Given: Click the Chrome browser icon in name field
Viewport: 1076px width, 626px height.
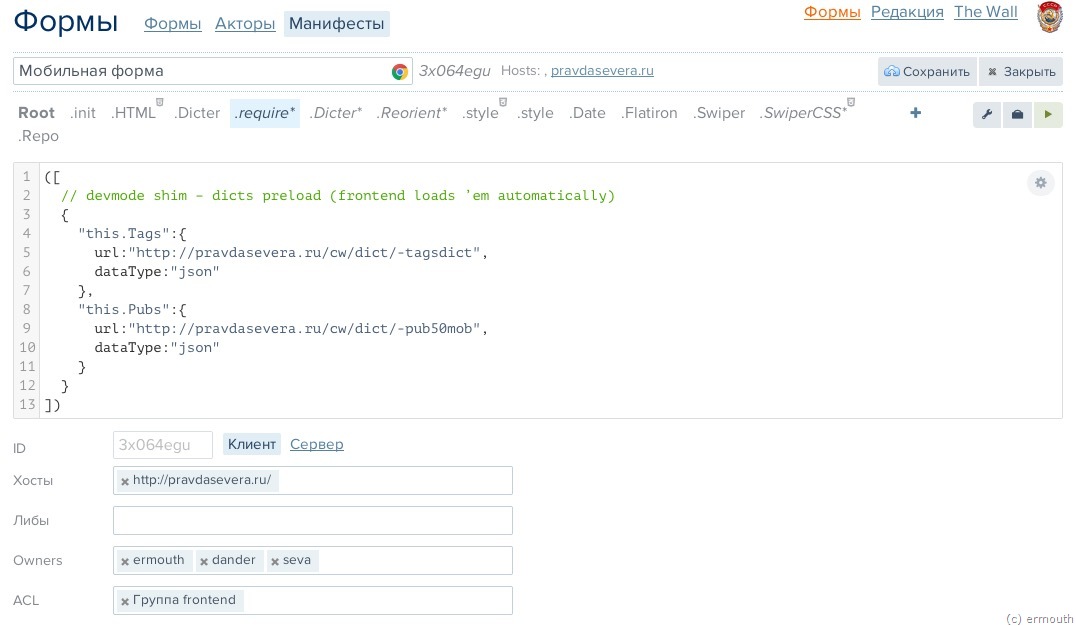Looking at the screenshot, I should tap(399, 71).
